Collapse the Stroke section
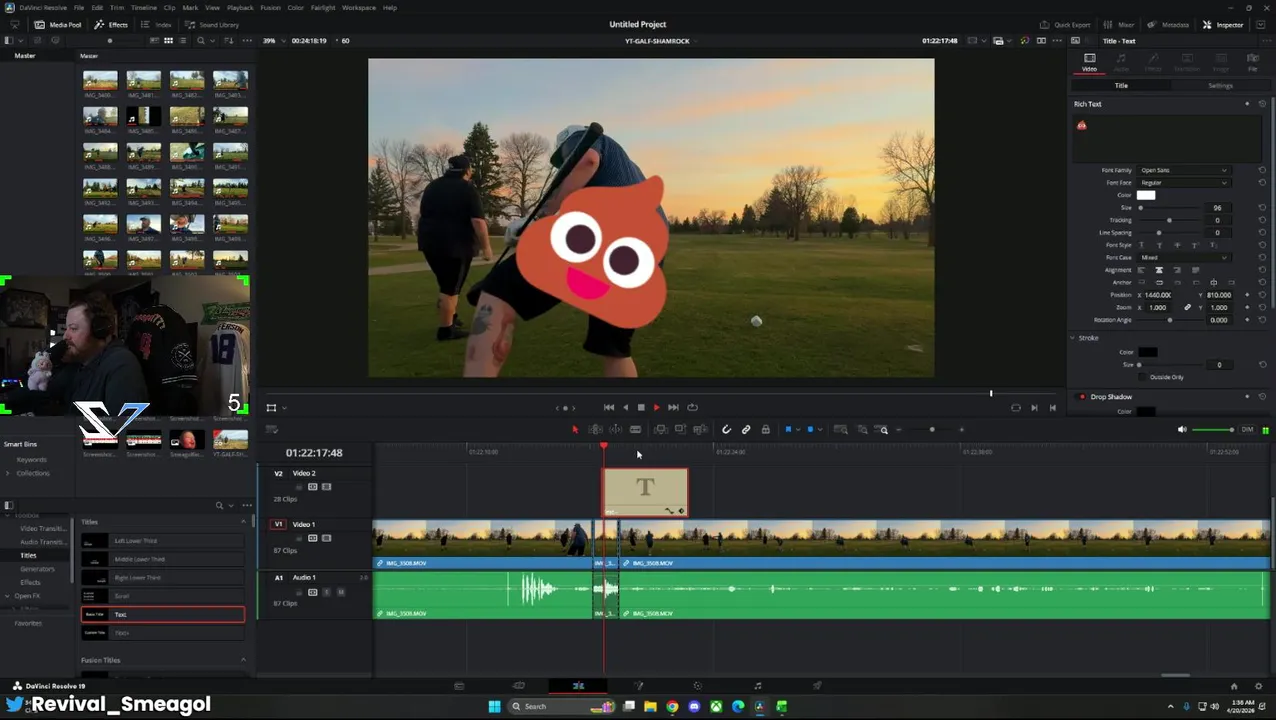Image resolution: width=1276 pixels, height=720 pixels. [1074, 338]
